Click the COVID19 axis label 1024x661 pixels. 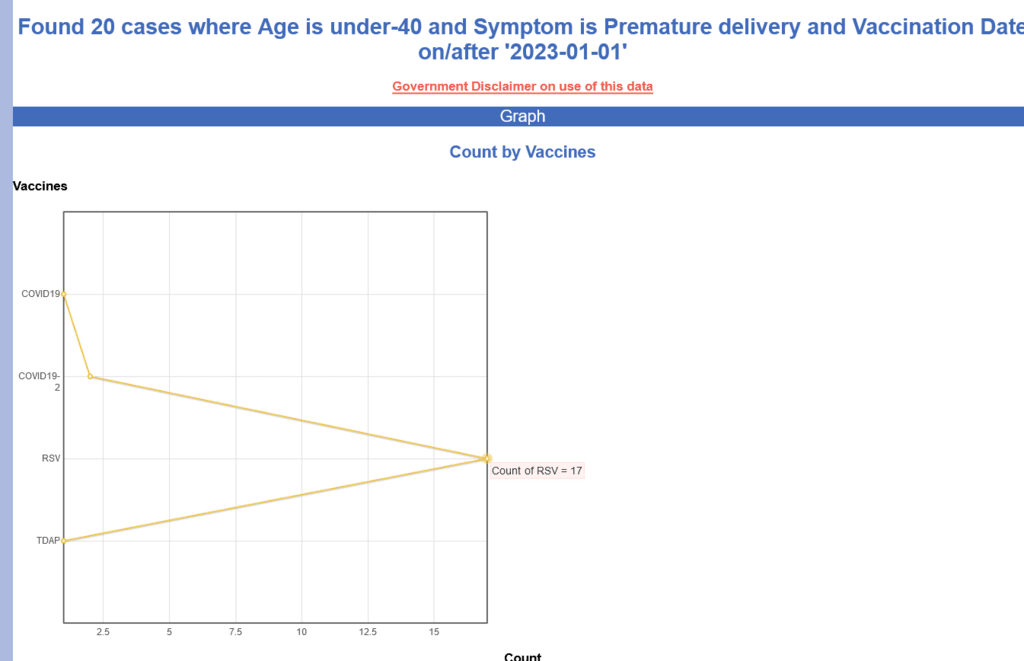[x=40, y=294]
